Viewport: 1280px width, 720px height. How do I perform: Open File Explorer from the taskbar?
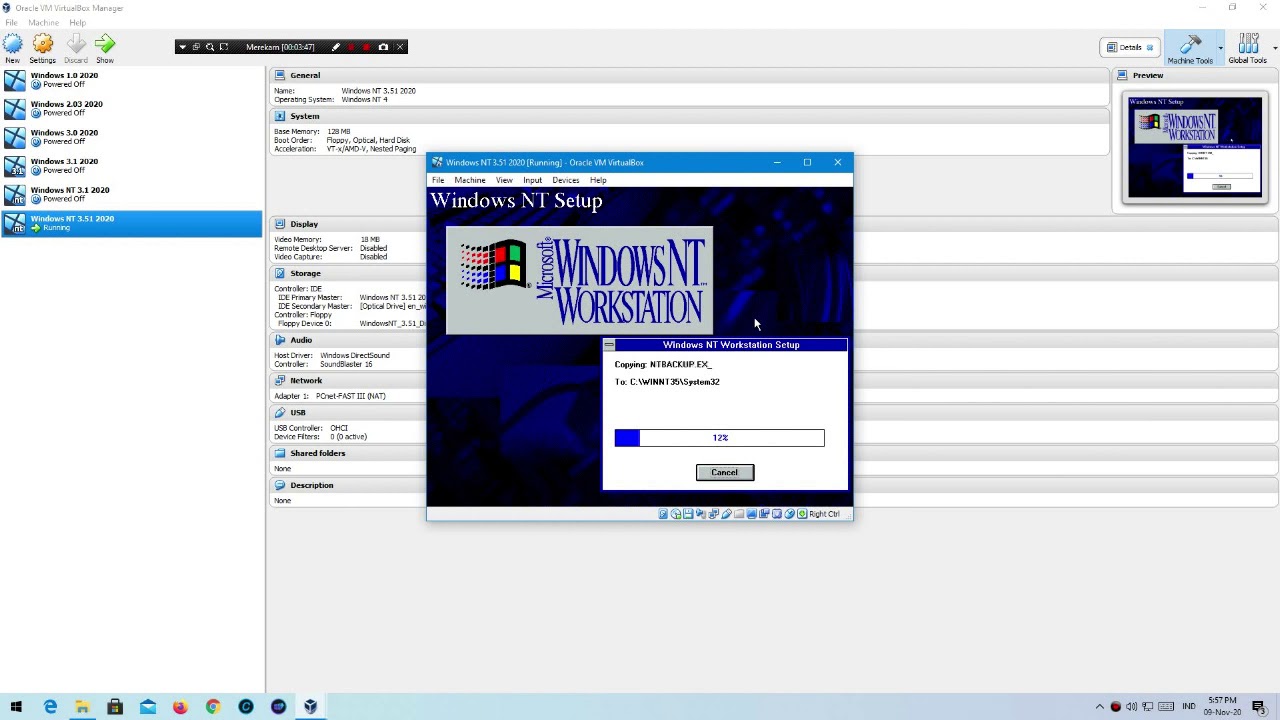coord(82,707)
